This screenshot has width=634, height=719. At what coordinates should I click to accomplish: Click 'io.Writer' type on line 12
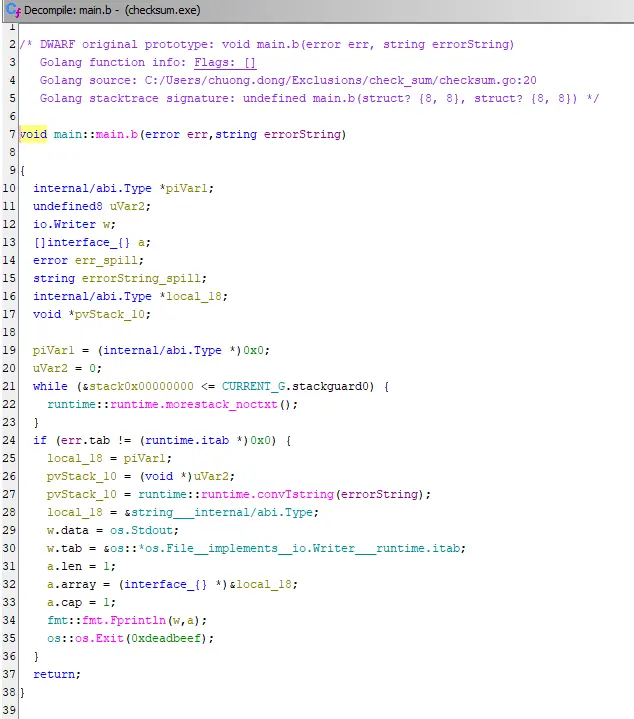tap(64, 224)
